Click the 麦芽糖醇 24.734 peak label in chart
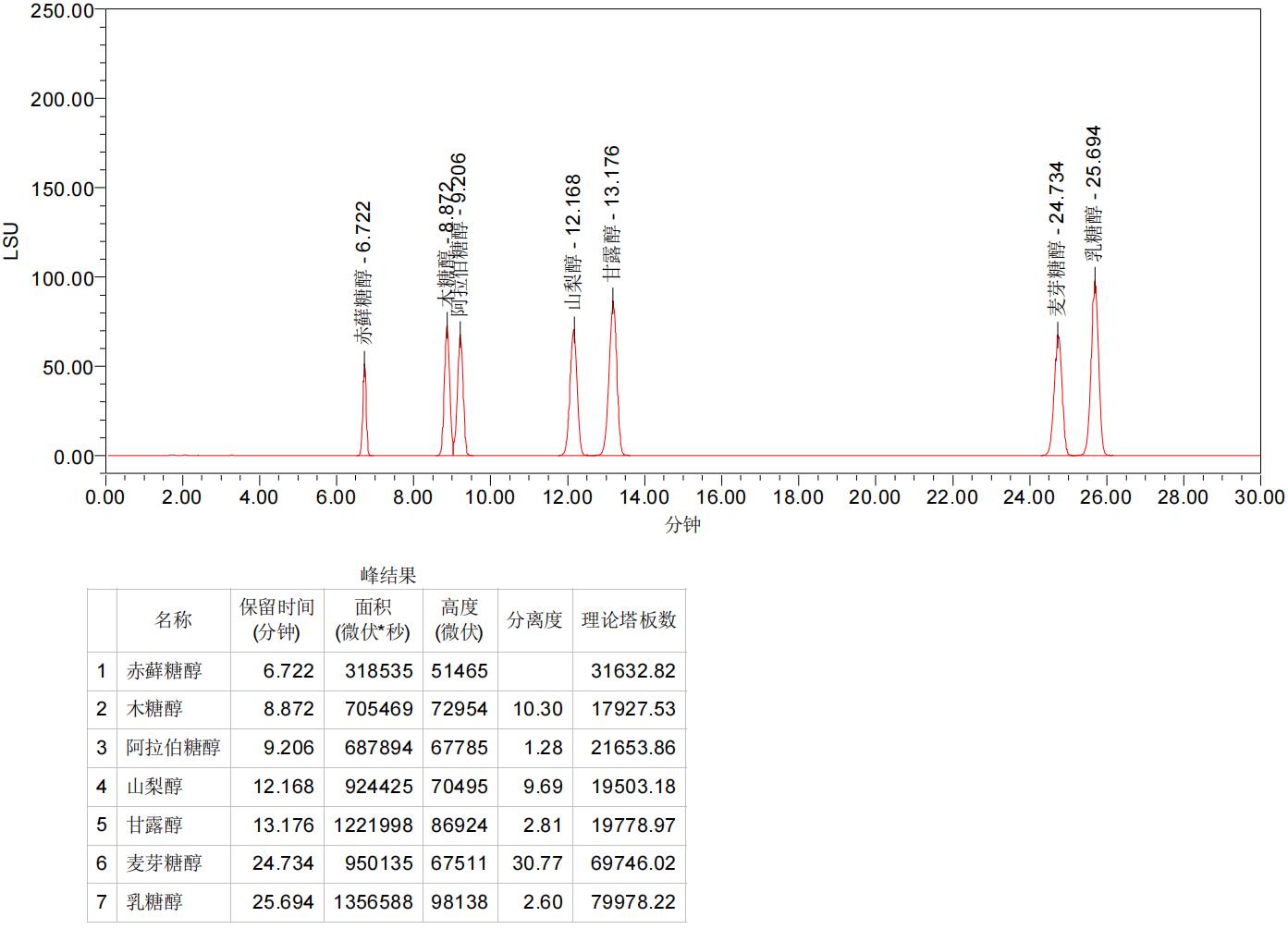The width and height of the screenshot is (1288, 929). coord(1057,238)
